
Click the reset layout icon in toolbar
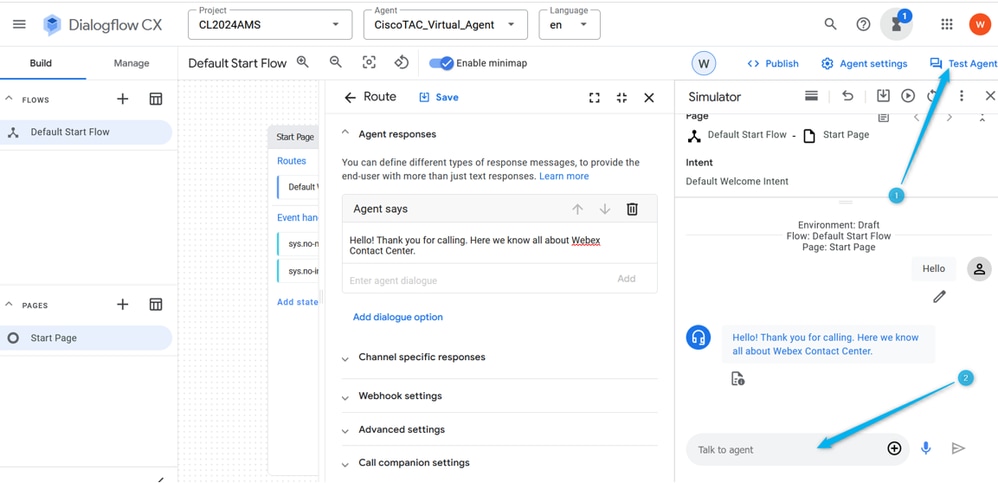click(x=401, y=62)
